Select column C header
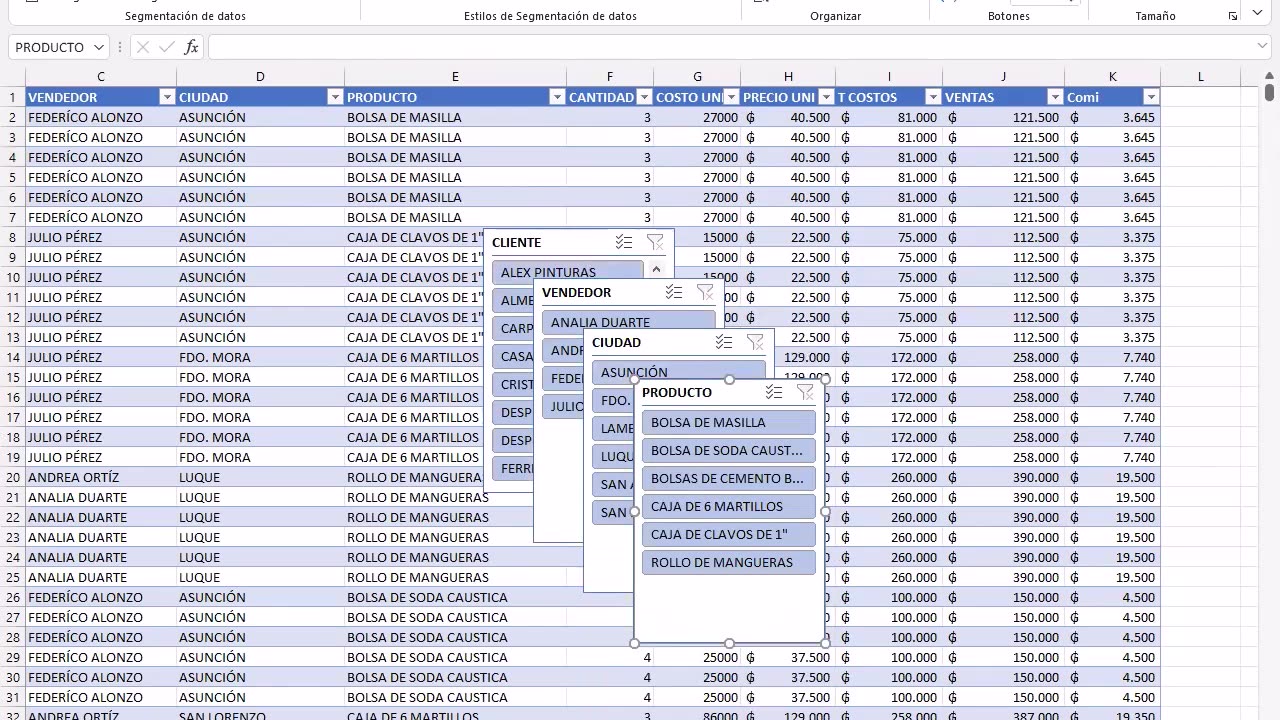 pyautogui.click(x=101, y=77)
